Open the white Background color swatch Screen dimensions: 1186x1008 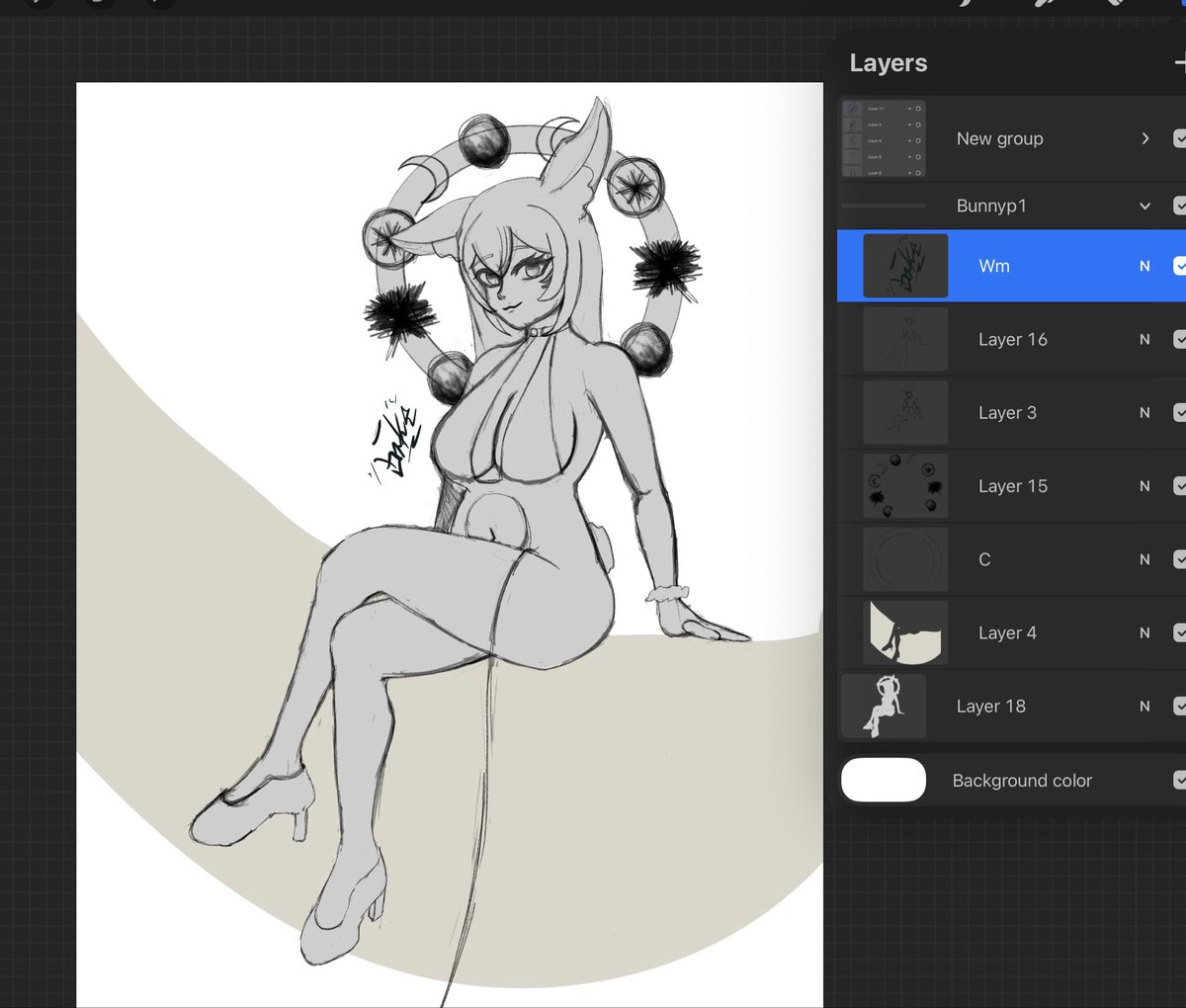click(884, 780)
